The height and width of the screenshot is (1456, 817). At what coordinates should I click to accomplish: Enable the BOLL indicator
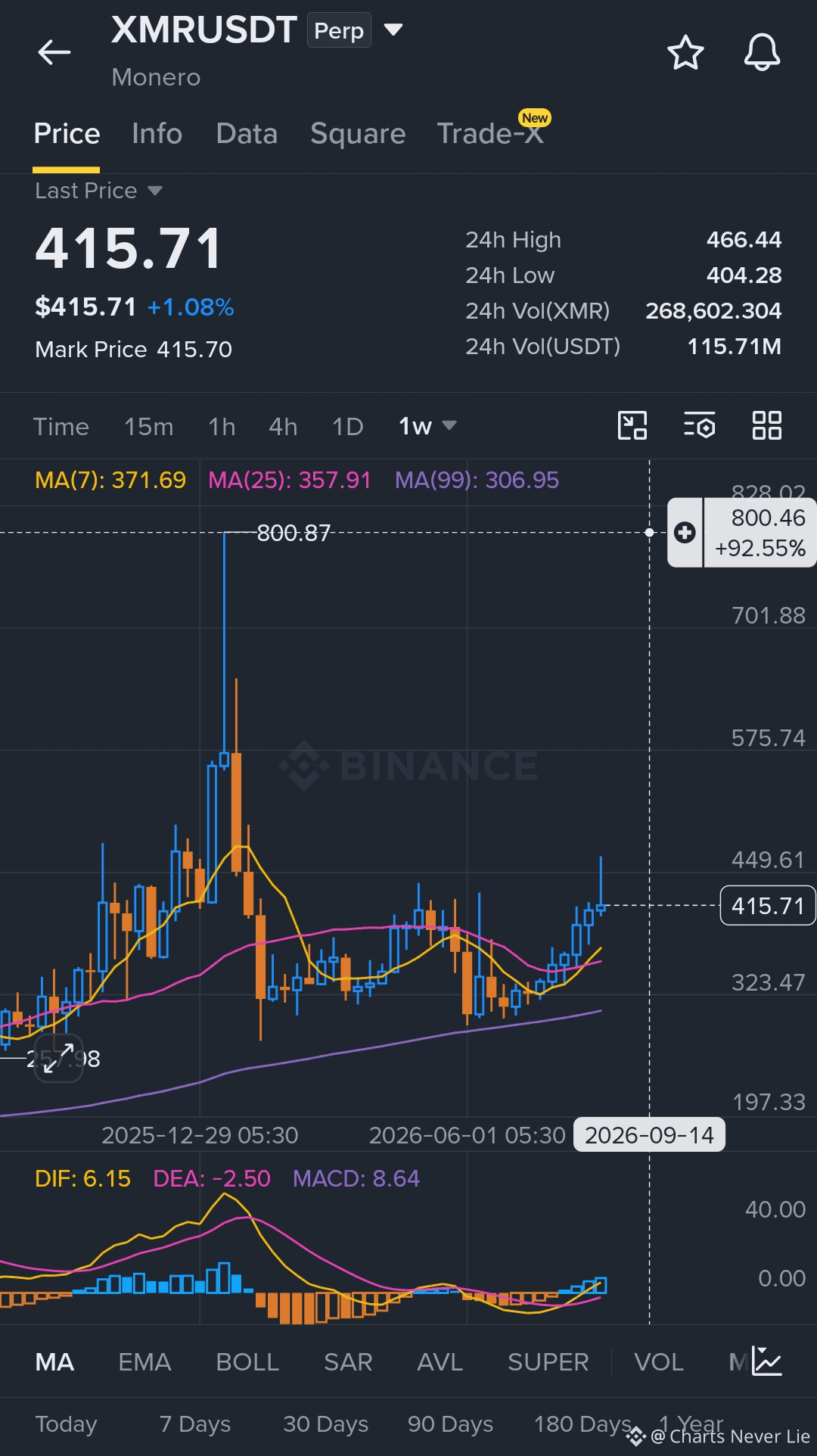click(x=247, y=1362)
